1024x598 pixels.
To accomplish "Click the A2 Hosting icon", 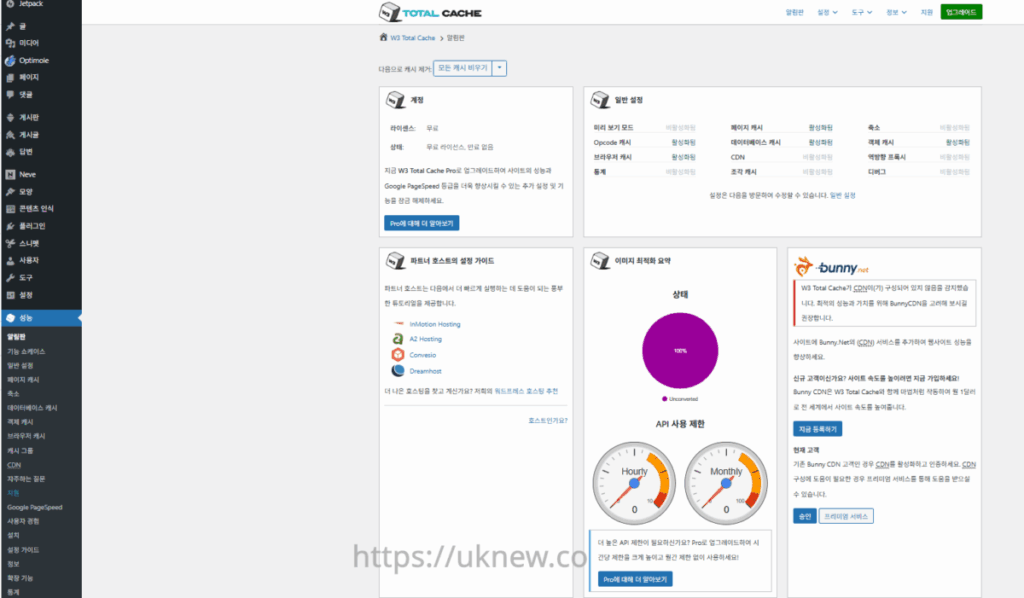I will click(398, 339).
